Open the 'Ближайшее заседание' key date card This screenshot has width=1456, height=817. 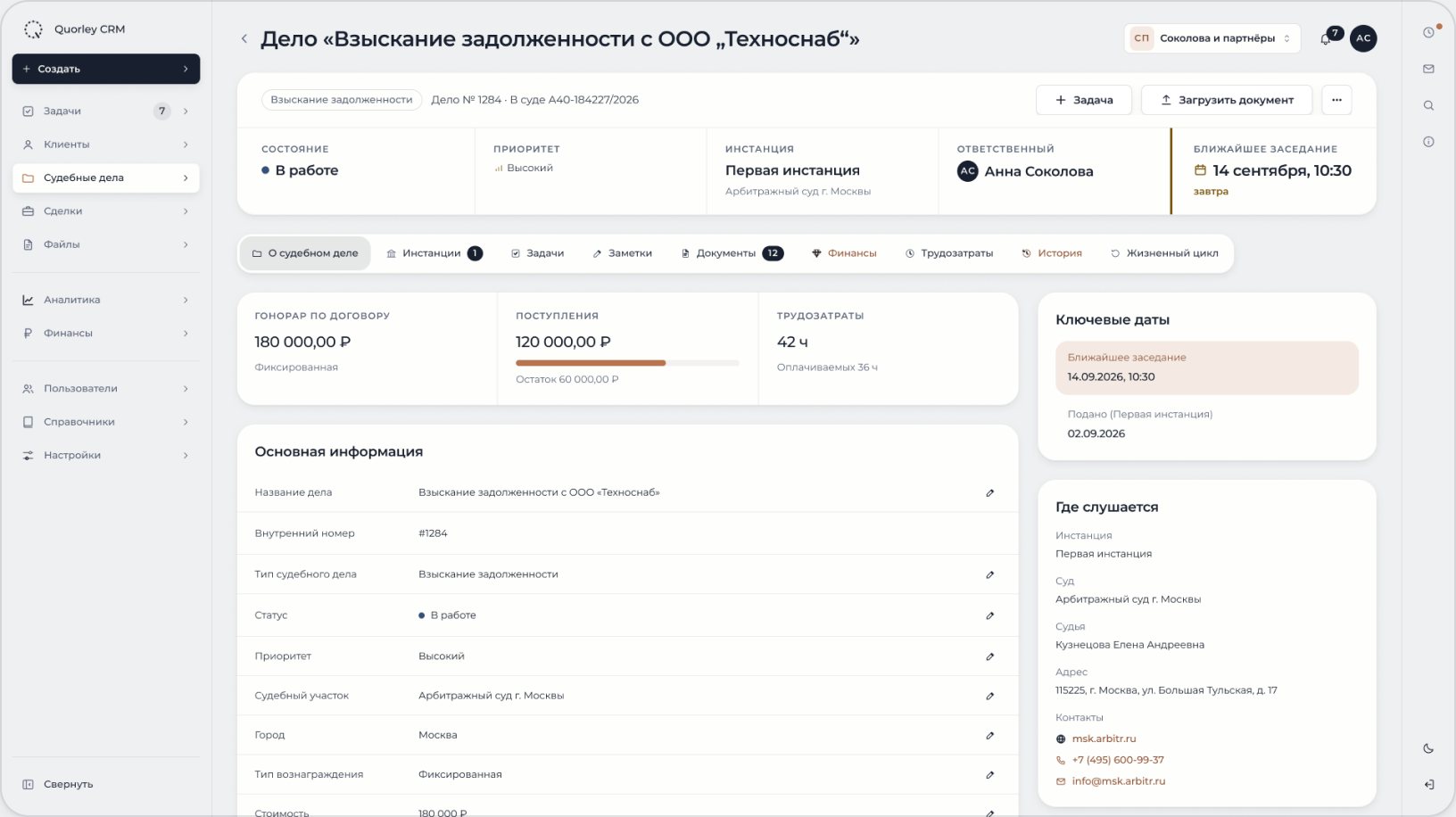(1207, 367)
